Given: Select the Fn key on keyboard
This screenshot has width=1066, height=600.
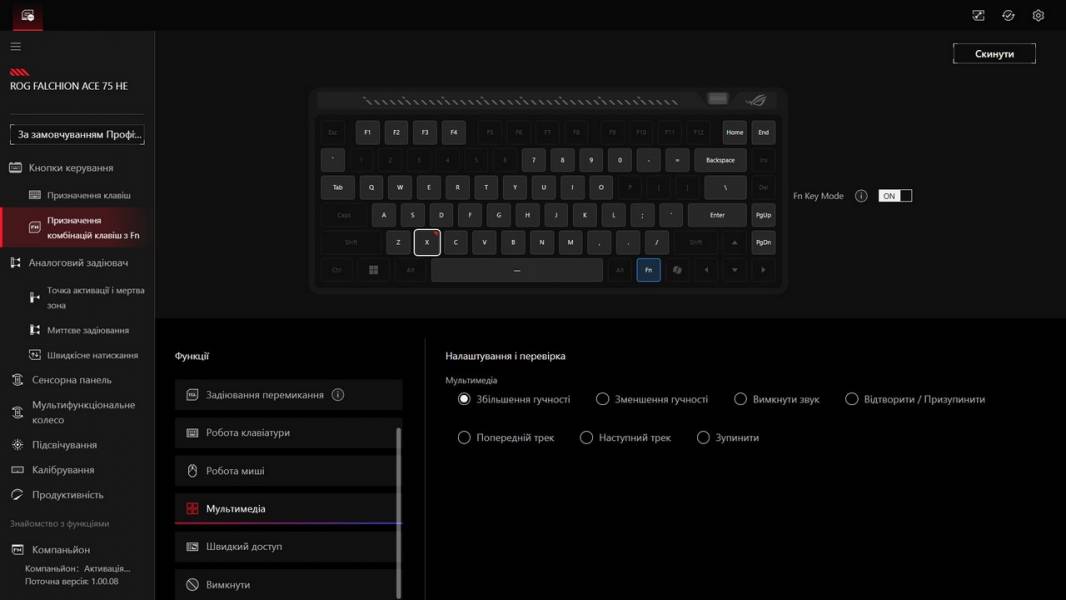Looking at the screenshot, I should [648, 270].
